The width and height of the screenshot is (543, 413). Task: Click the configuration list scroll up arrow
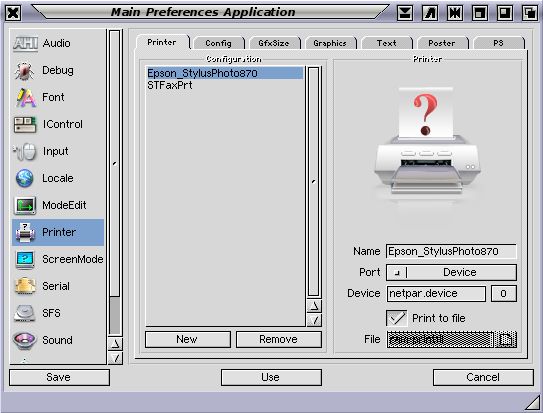(314, 306)
